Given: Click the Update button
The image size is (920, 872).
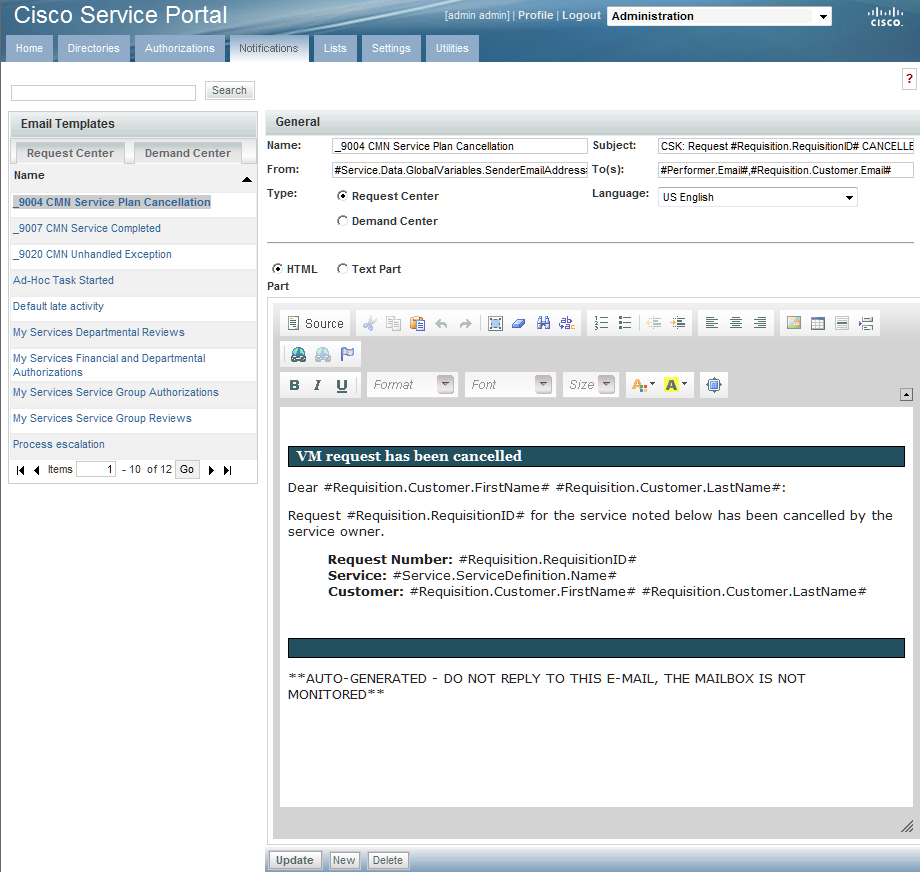Looking at the screenshot, I should pos(295,860).
